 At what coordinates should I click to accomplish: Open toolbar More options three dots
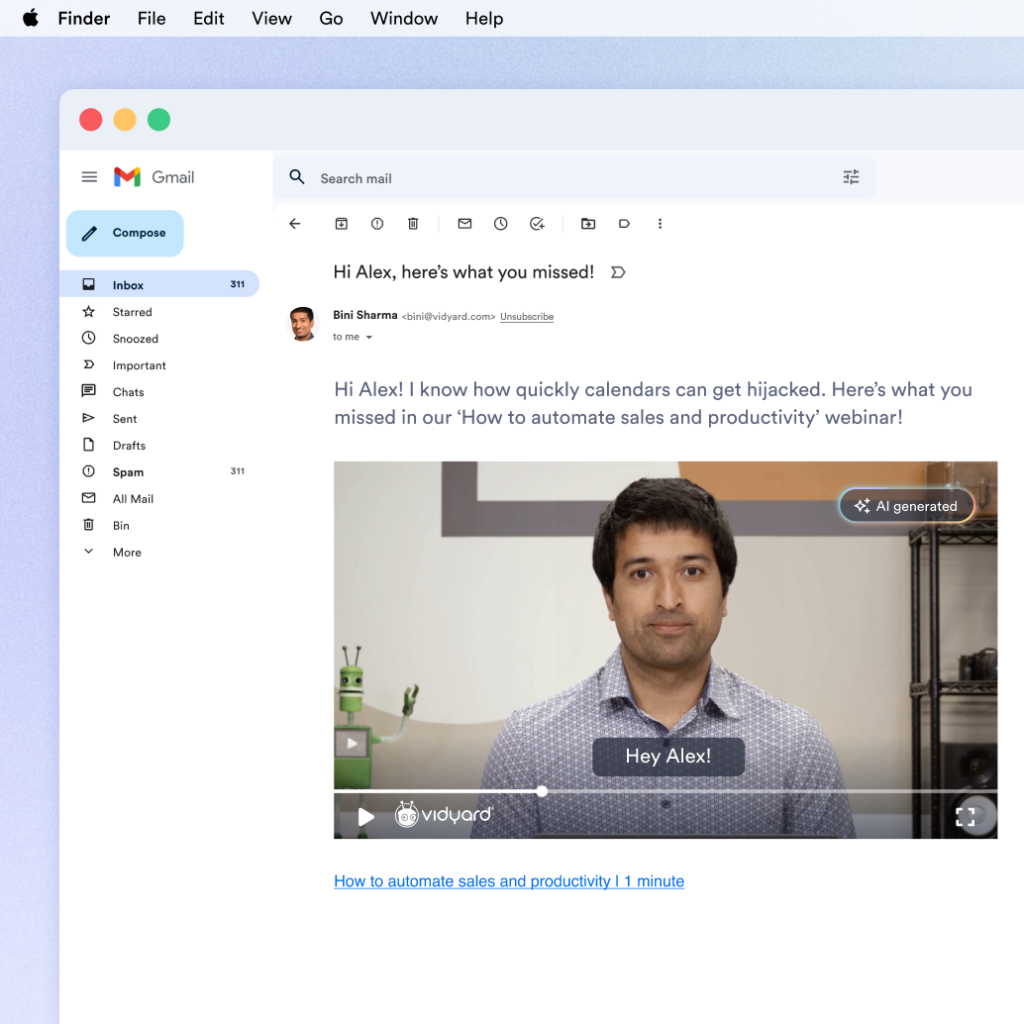coord(660,224)
